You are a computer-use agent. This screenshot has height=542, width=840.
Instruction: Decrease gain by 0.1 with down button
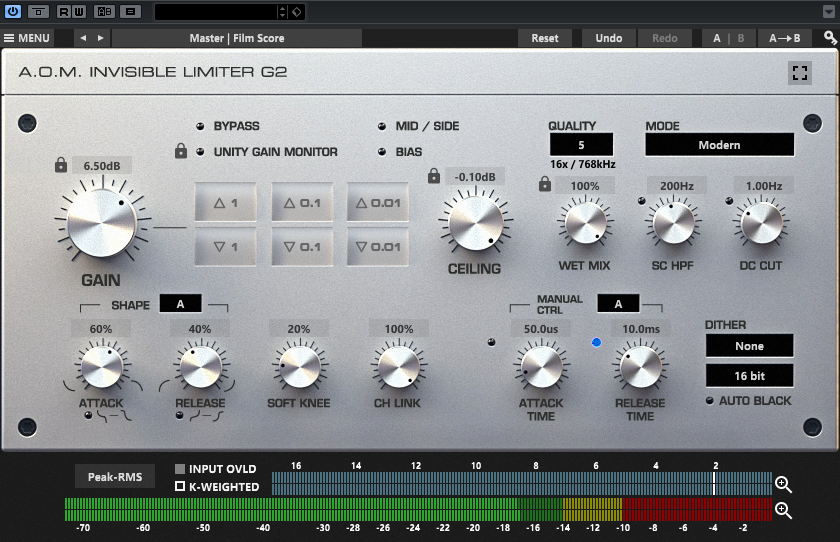[x=302, y=247]
